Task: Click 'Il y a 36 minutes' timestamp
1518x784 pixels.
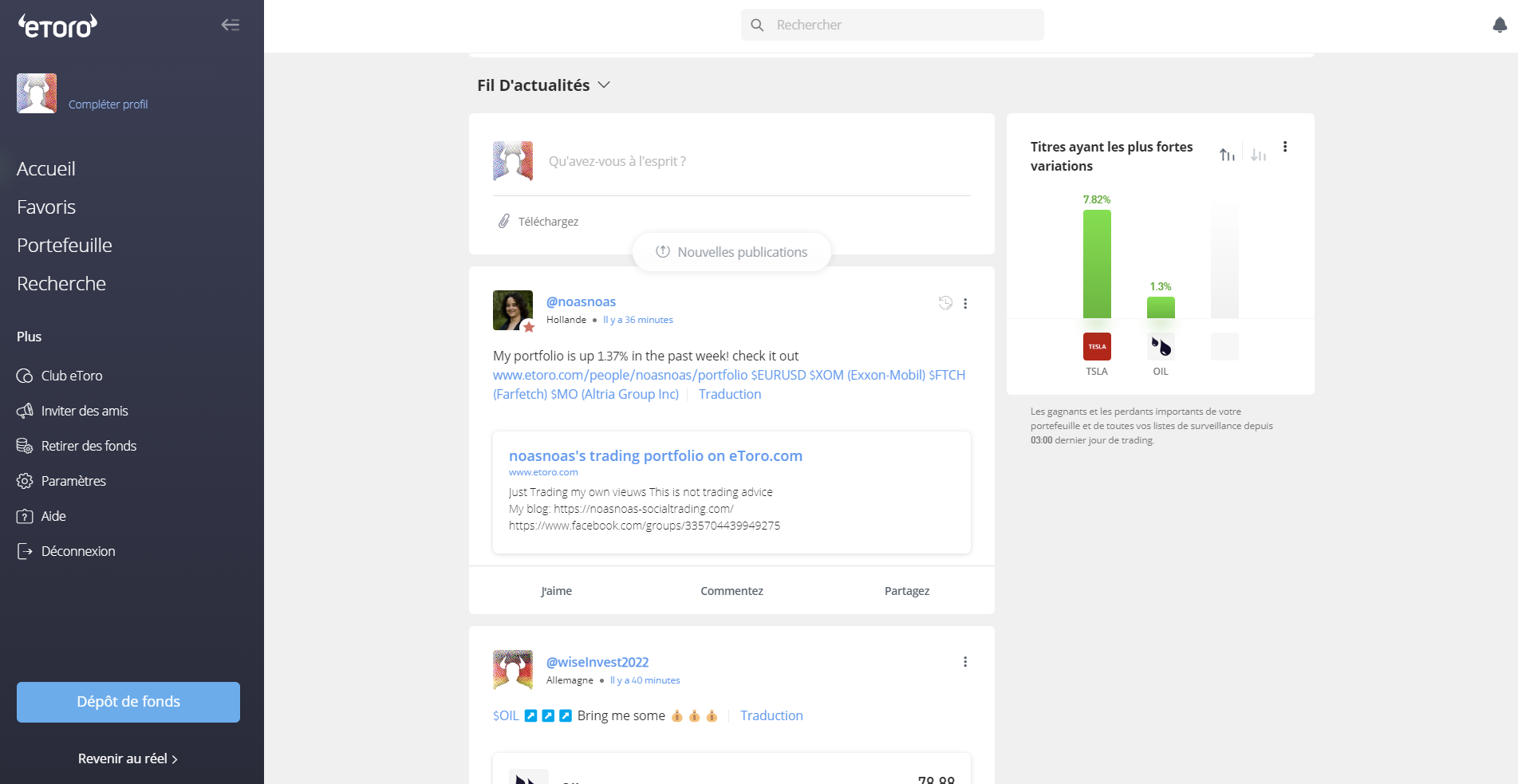Action: pos(638,320)
